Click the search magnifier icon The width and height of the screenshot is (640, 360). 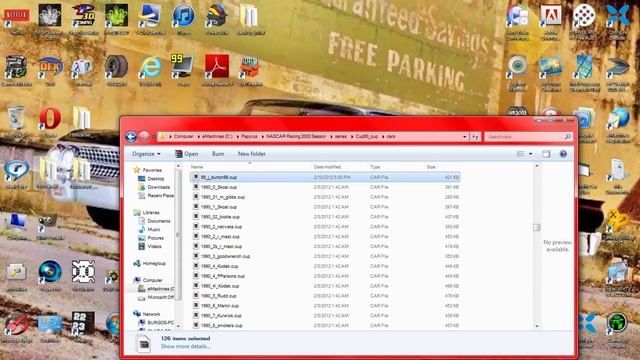(567, 137)
